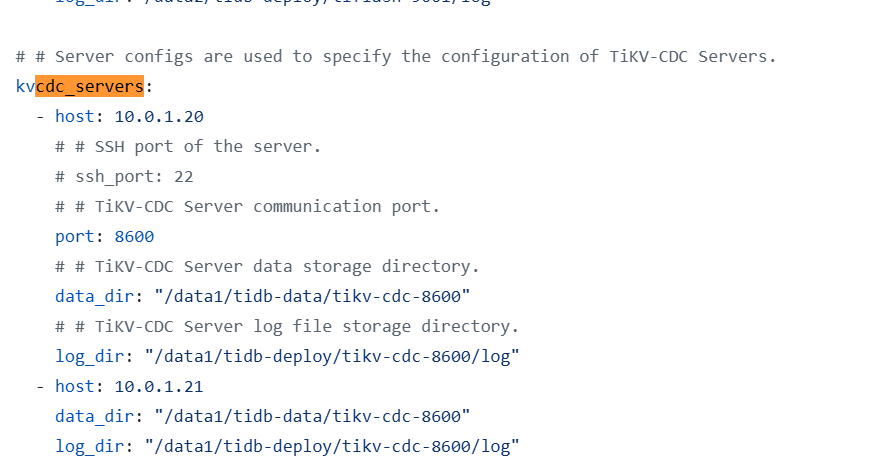Click the highlighted cdc_servers text
This screenshot has height=466, width=892.
point(90,86)
